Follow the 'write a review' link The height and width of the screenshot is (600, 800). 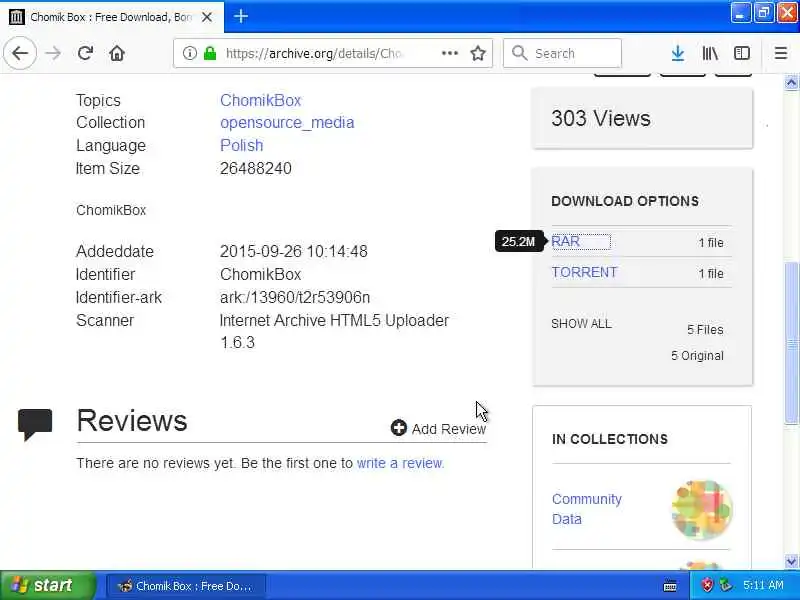[401, 463]
